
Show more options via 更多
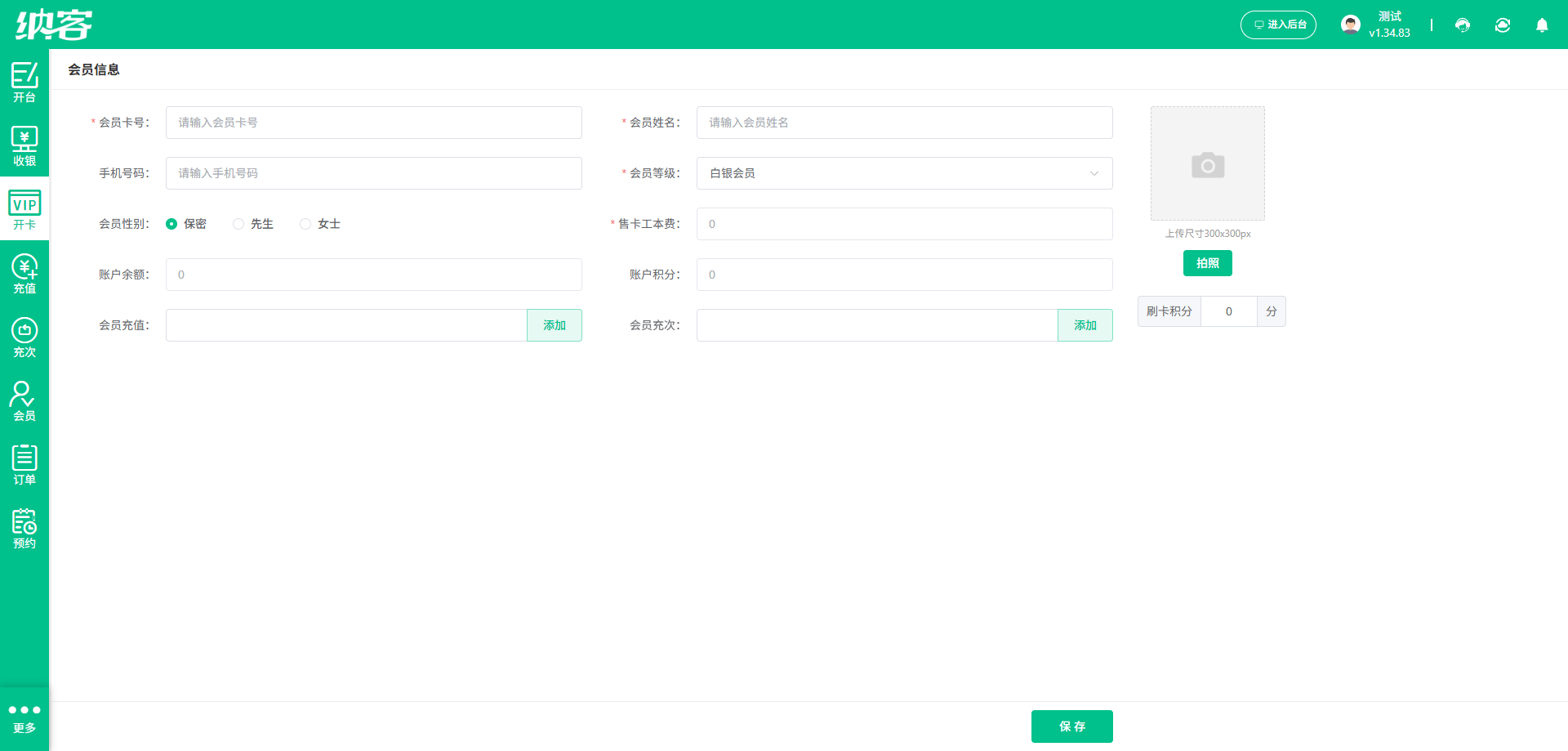click(24, 718)
